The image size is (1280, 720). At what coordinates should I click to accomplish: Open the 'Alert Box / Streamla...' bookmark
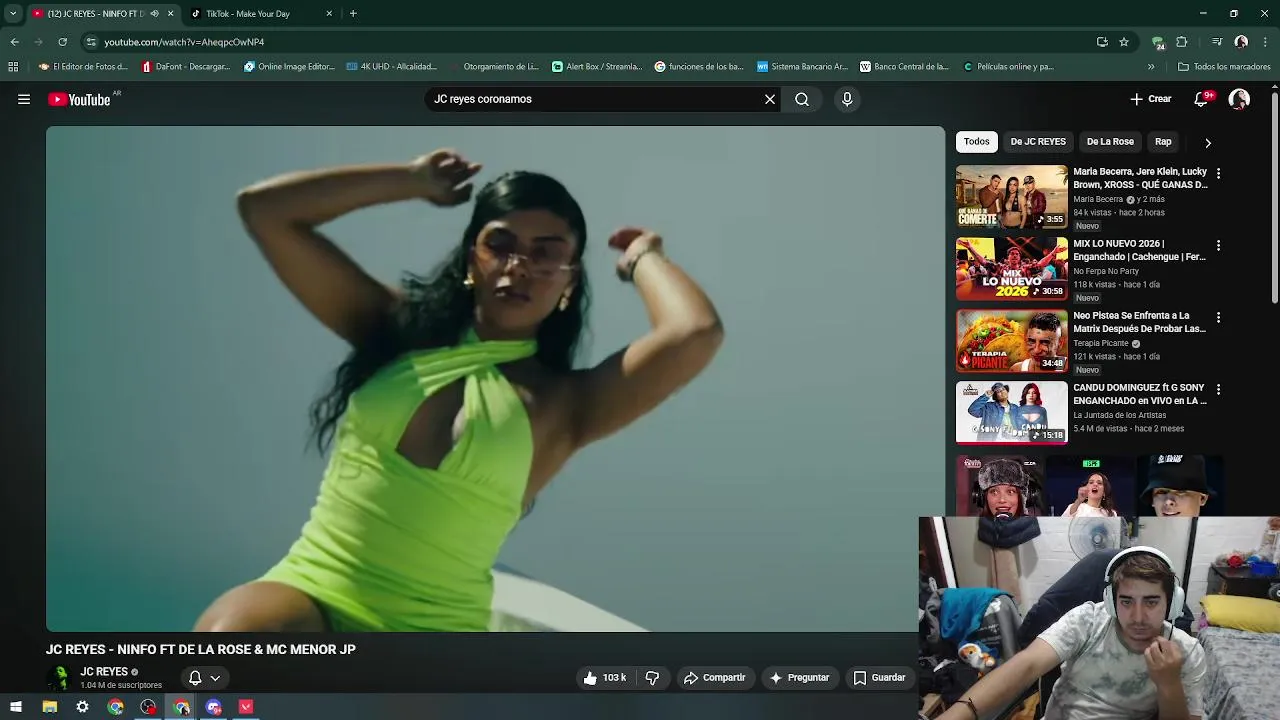[x=597, y=67]
